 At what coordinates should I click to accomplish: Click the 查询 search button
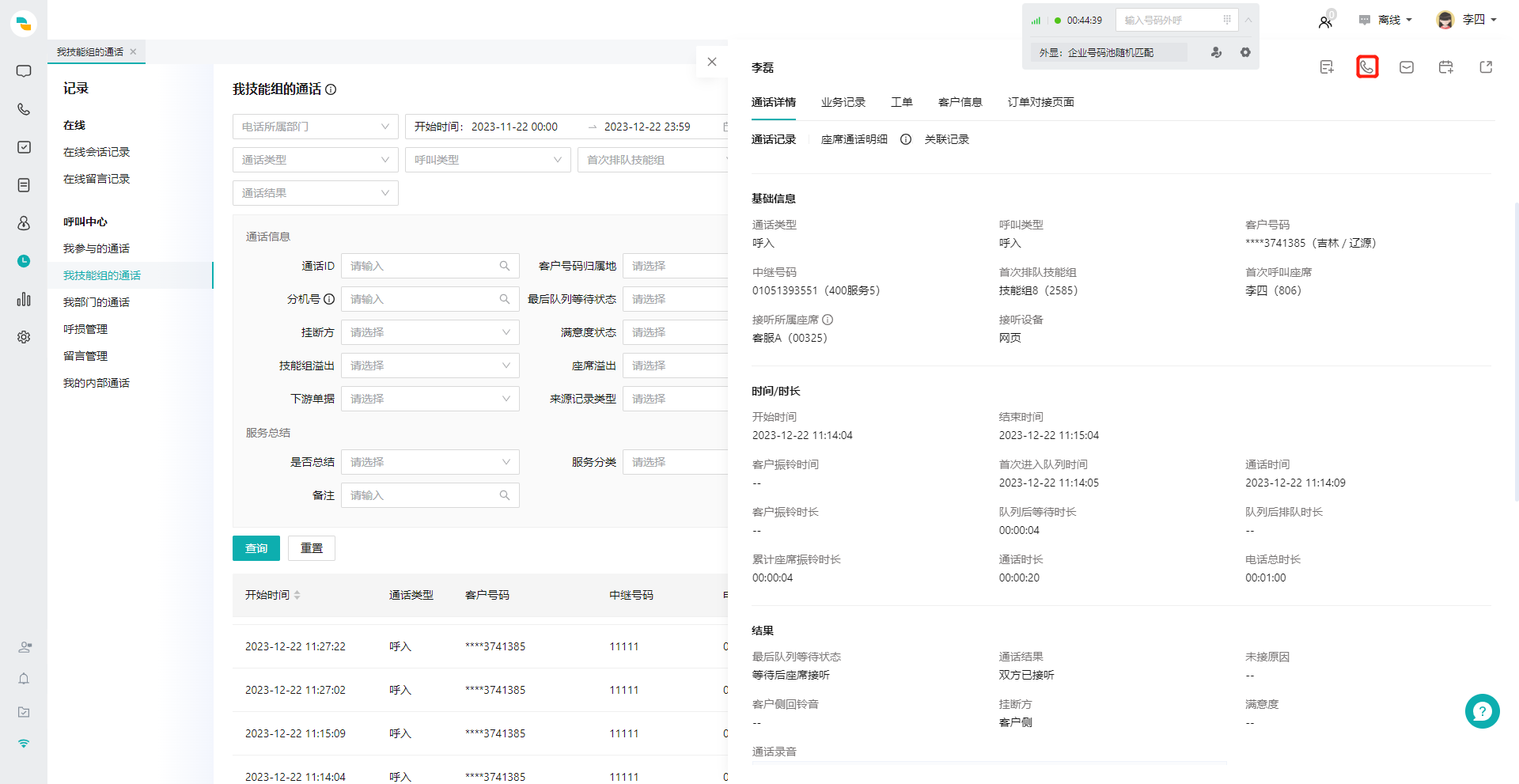coord(256,548)
